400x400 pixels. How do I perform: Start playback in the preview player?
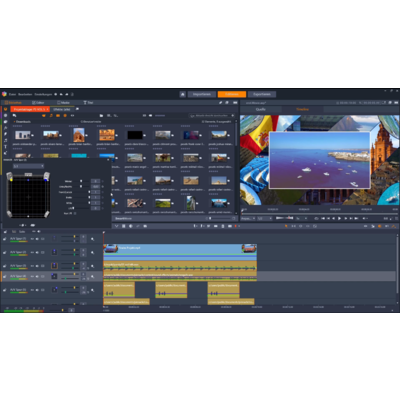coord(339,218)
